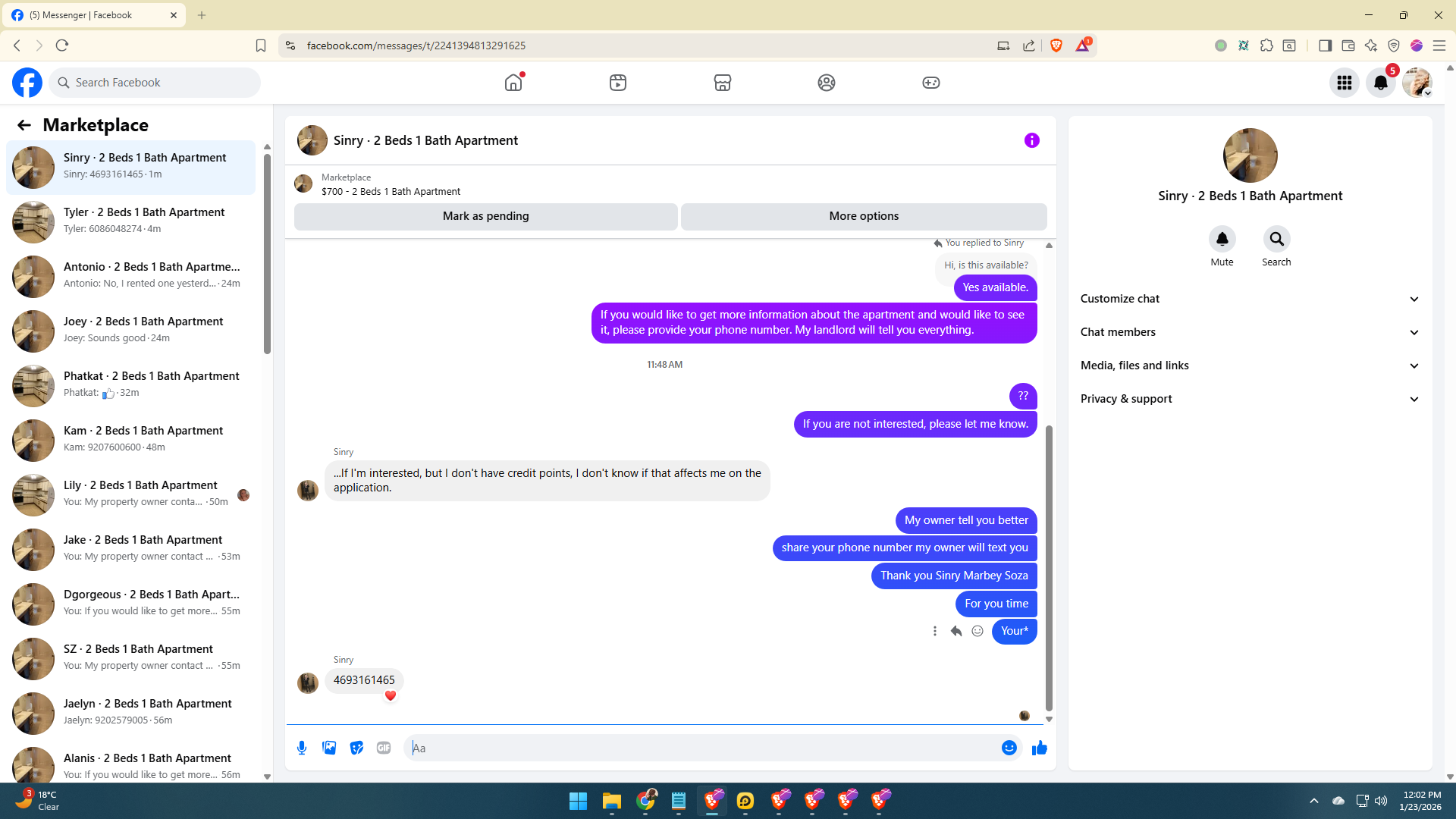Toggle the browser sidebar panel icon

tap(1325, 45)
